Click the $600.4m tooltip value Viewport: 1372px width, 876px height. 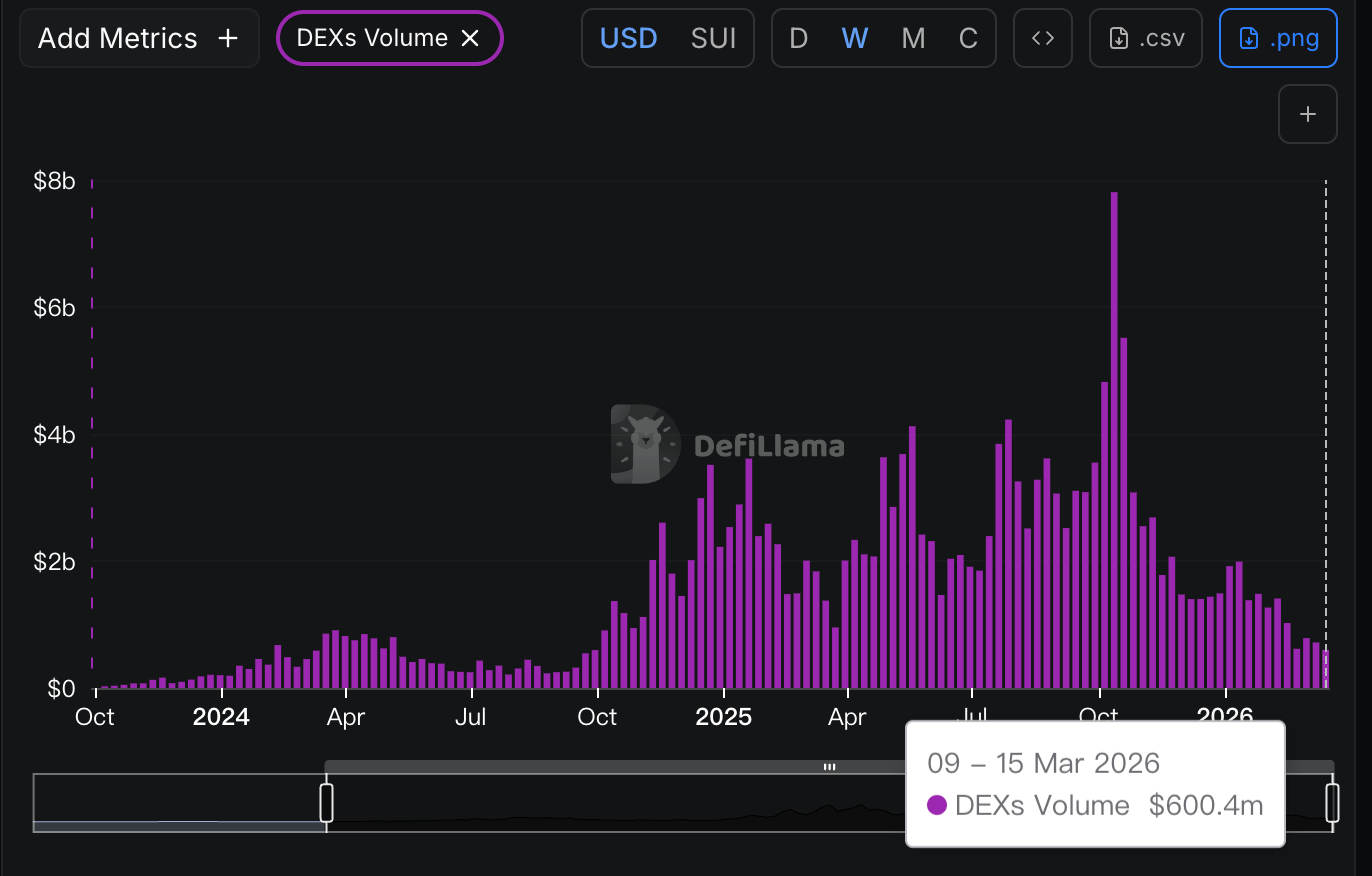1206,805
